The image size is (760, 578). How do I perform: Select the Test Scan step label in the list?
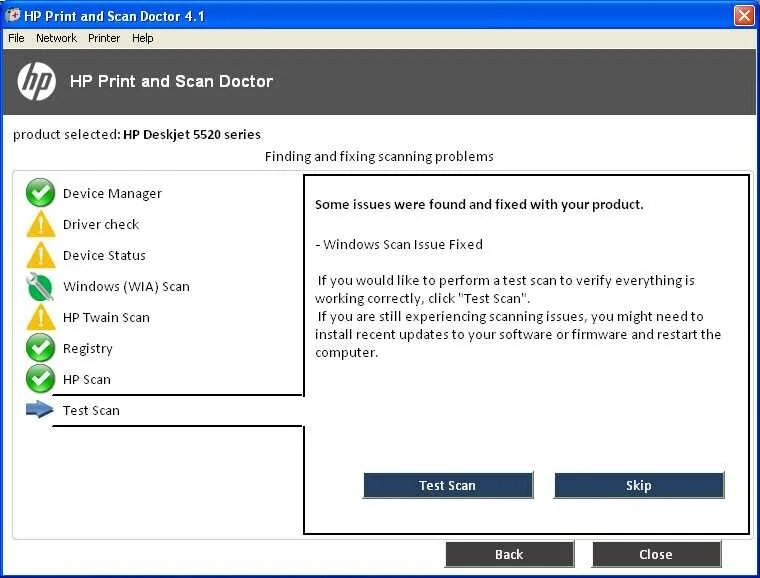(91, 410)
